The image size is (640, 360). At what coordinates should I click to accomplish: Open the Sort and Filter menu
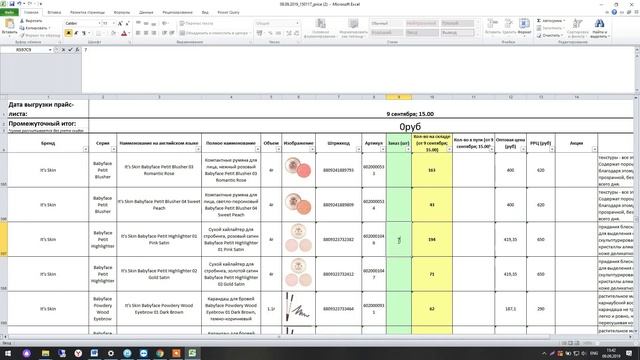[x=578, y=28]
